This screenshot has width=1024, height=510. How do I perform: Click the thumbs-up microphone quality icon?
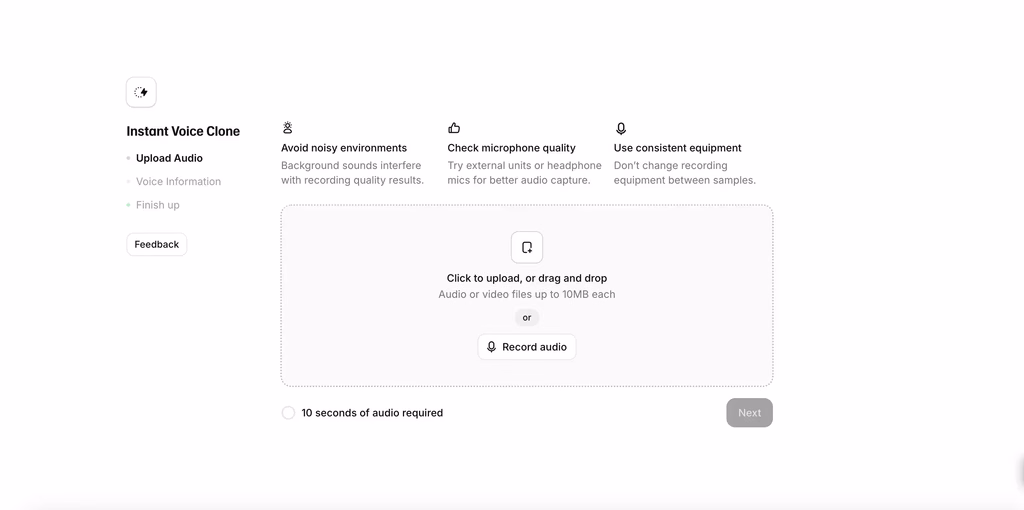[x=454, y=128]
